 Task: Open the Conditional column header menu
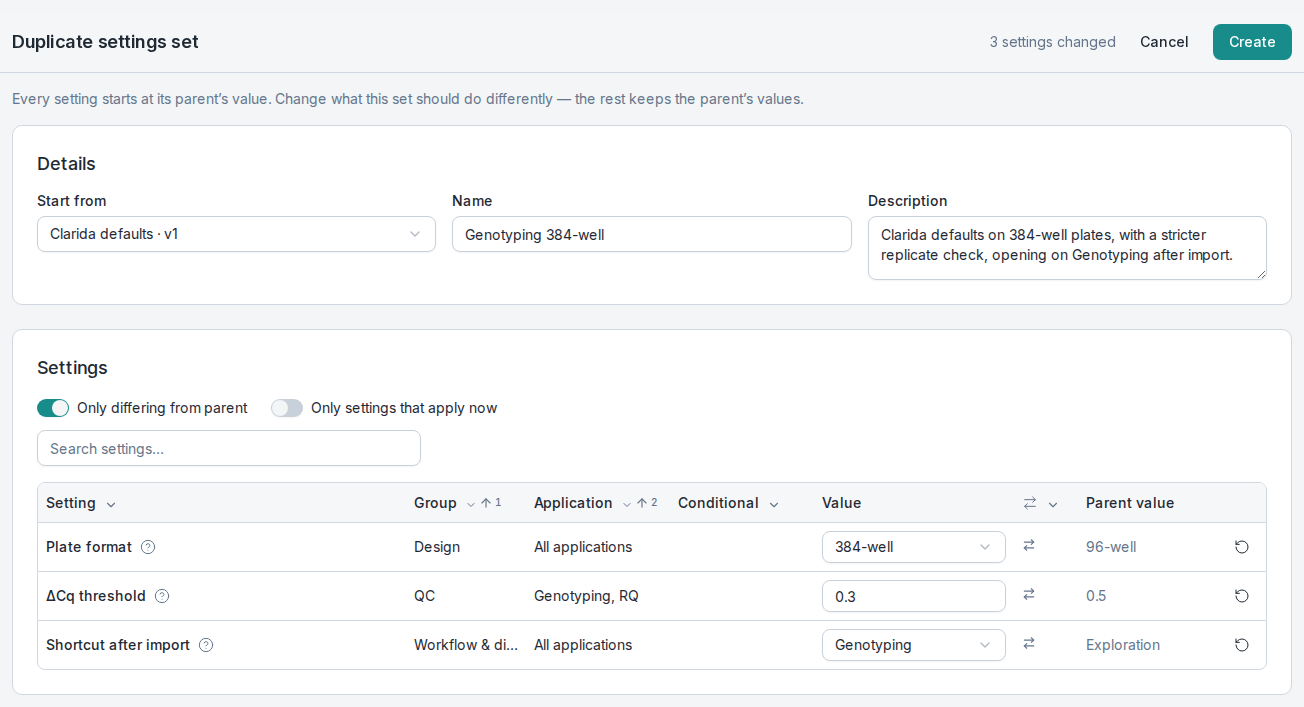click(774, 504)
